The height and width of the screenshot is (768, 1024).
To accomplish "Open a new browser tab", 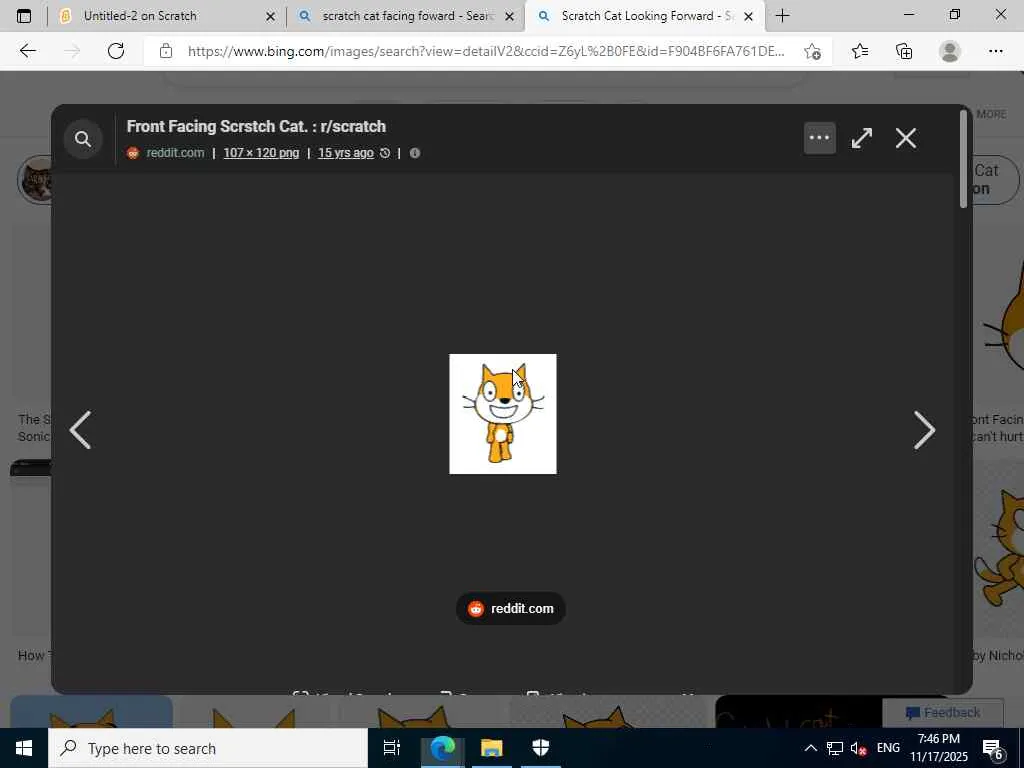I will tap(782, 16).
